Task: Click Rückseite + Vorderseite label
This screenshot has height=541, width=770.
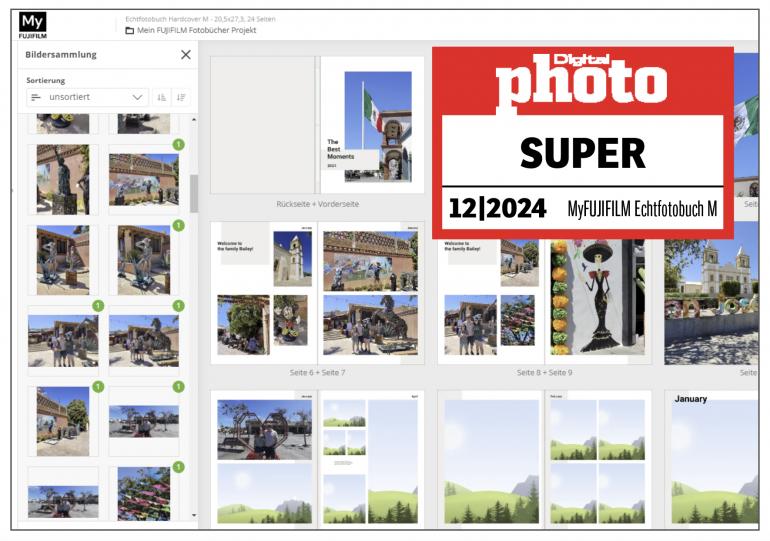Action: coord(317,204)
